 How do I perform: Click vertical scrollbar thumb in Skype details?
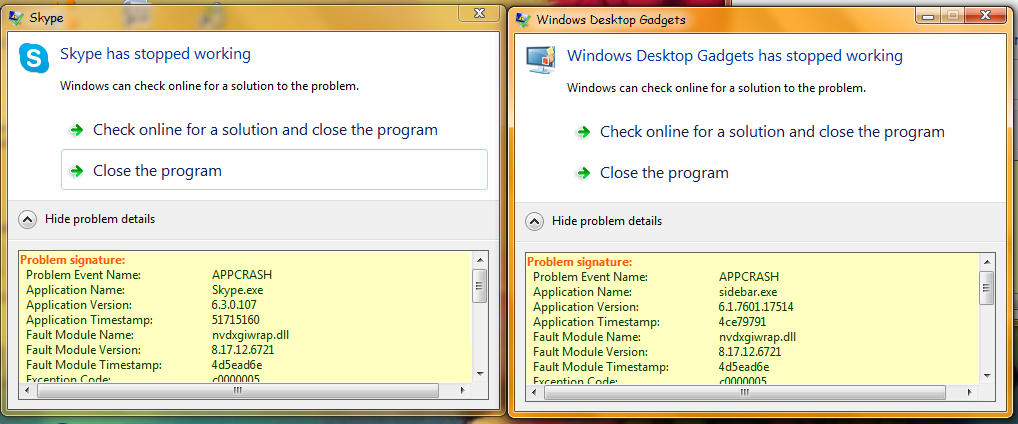coord(480,286)
